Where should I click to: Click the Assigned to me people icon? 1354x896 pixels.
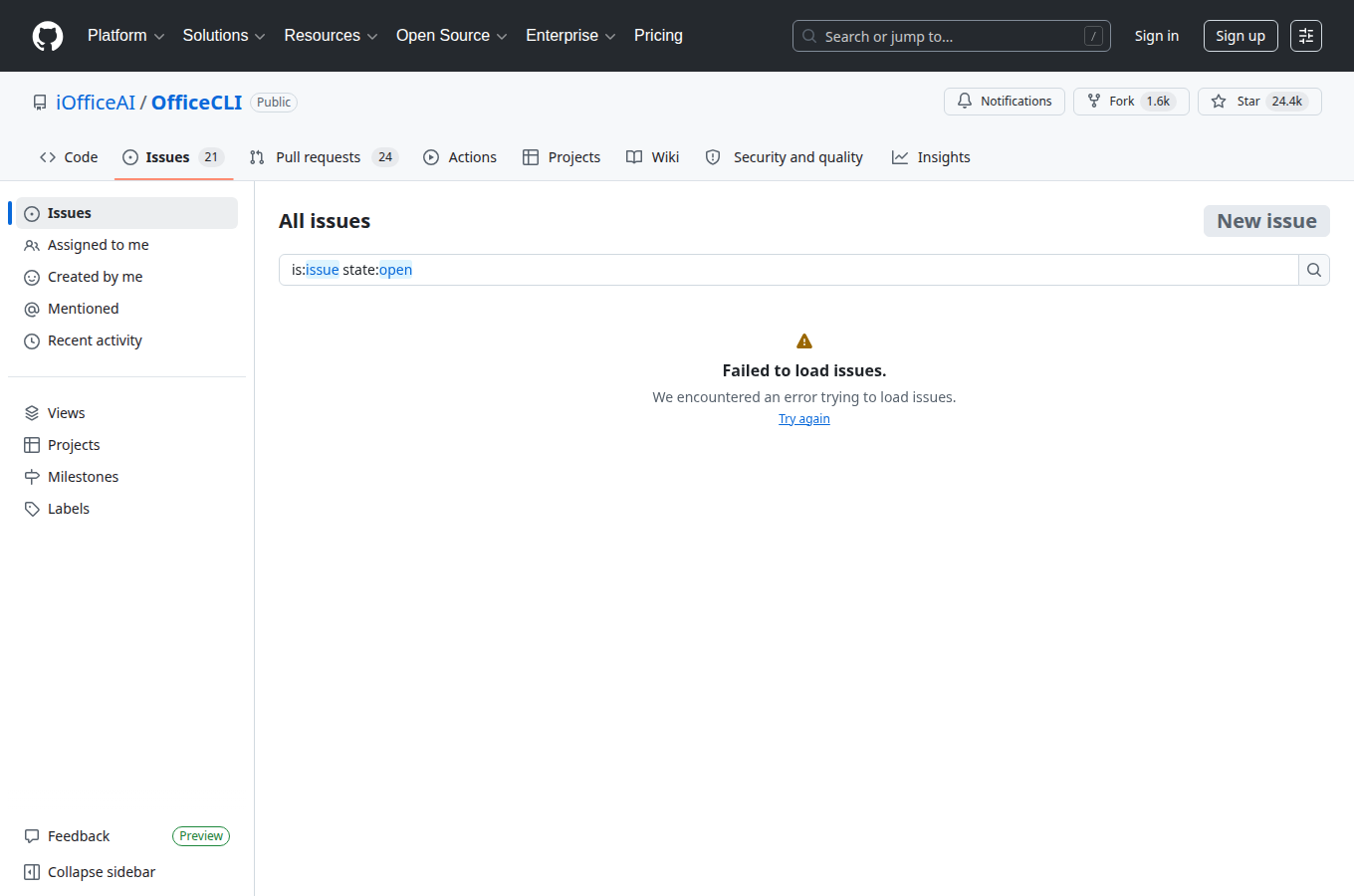click(x=32, y=246)
